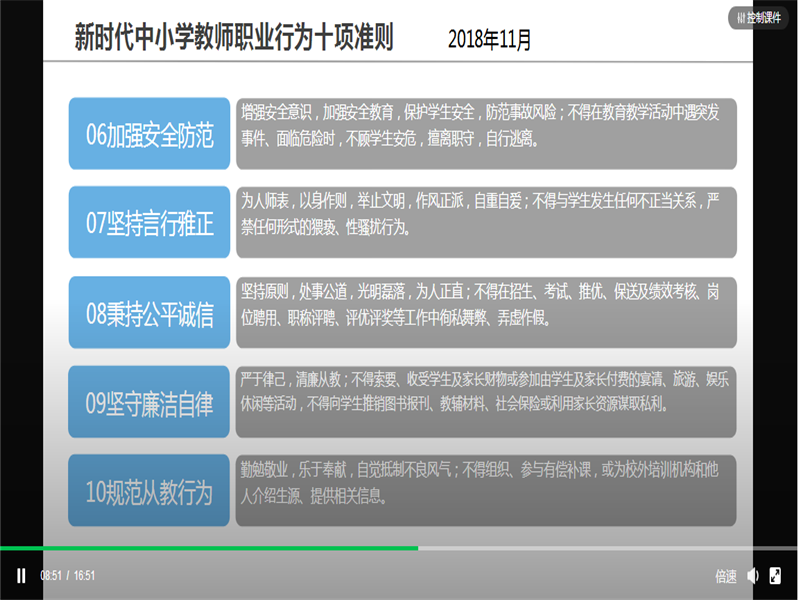
Task: Open the 倍速 playback speed menu
Action: click(x=725, y=576)
